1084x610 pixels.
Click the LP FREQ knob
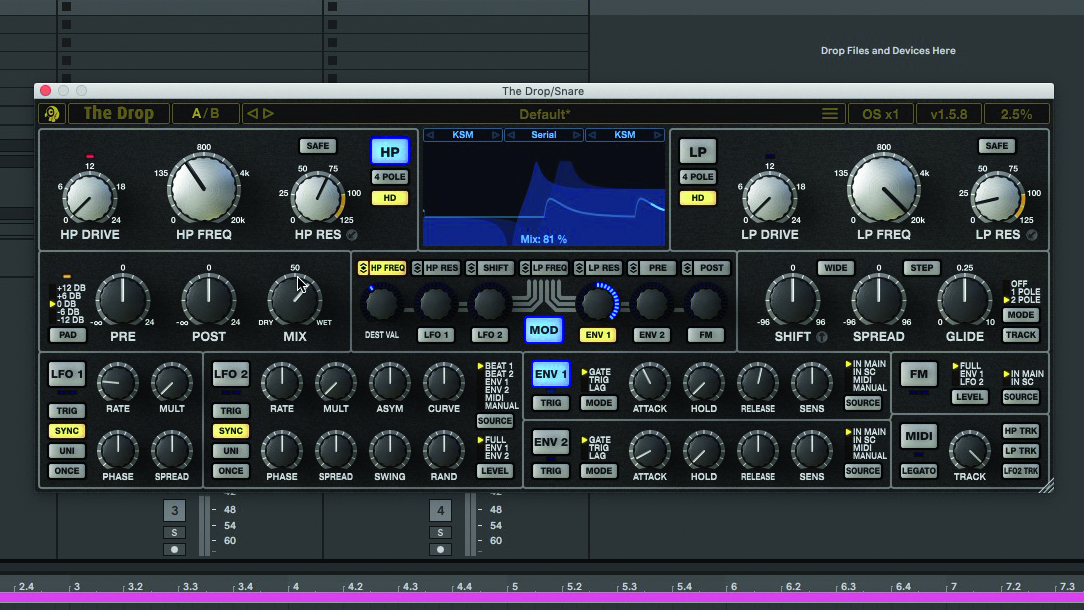tap(884, 188)
